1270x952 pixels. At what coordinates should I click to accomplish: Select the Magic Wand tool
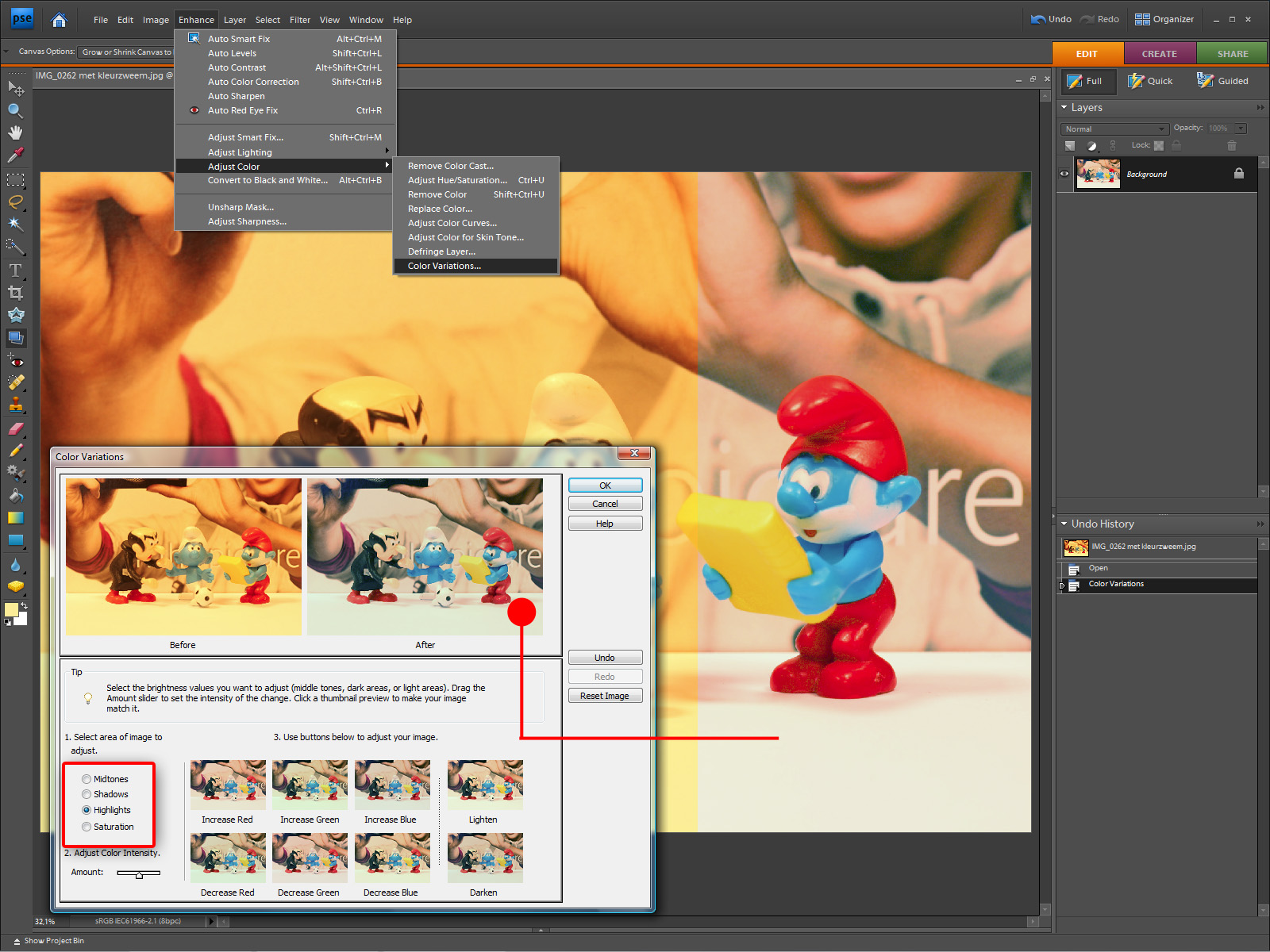pos(15,225)
